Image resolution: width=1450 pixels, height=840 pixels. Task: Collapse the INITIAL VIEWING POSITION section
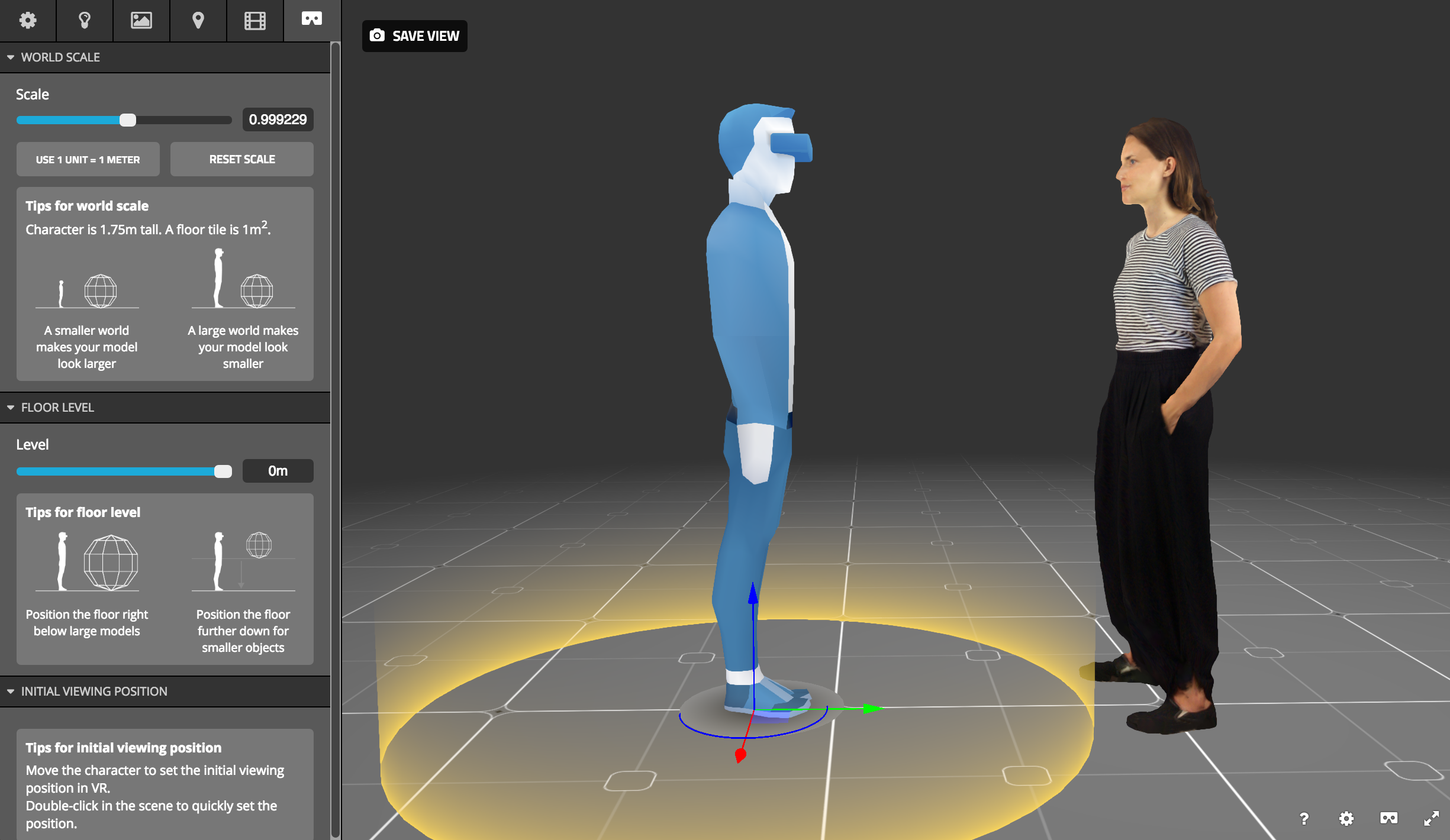10,691
